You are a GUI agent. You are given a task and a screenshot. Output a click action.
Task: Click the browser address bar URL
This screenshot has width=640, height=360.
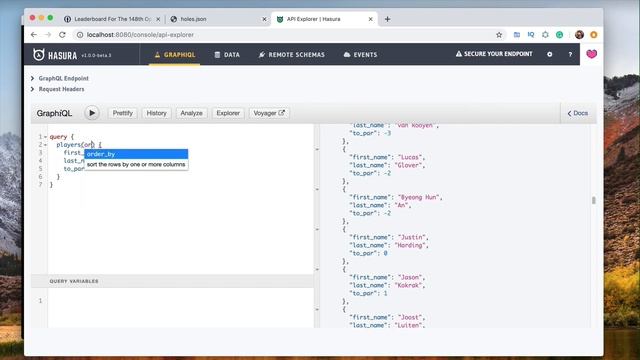click(140, 35)
